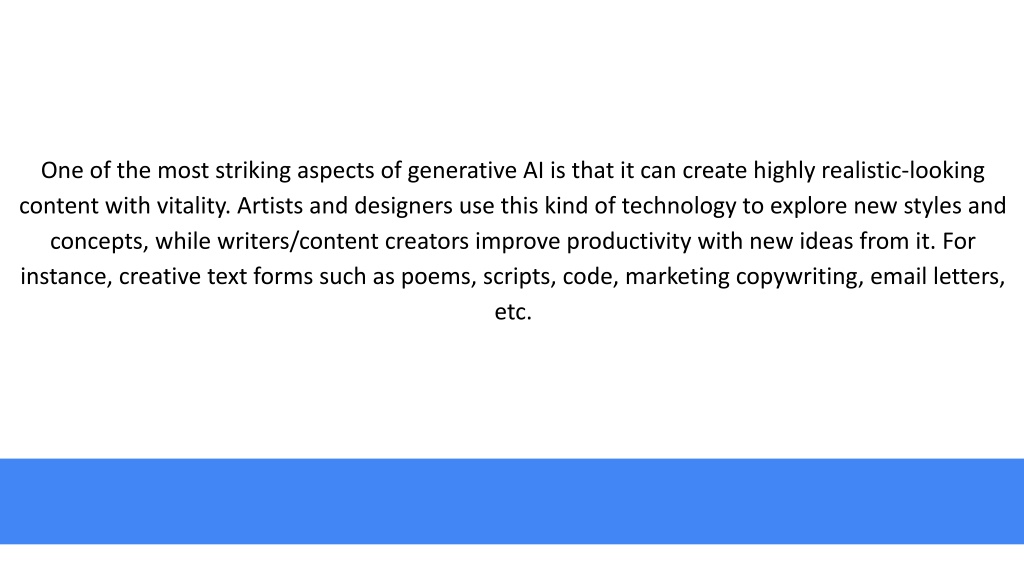This screenshot has height=576, width=1024.
Task: Click the word "highly" in the first line
Action: [784, 171]
